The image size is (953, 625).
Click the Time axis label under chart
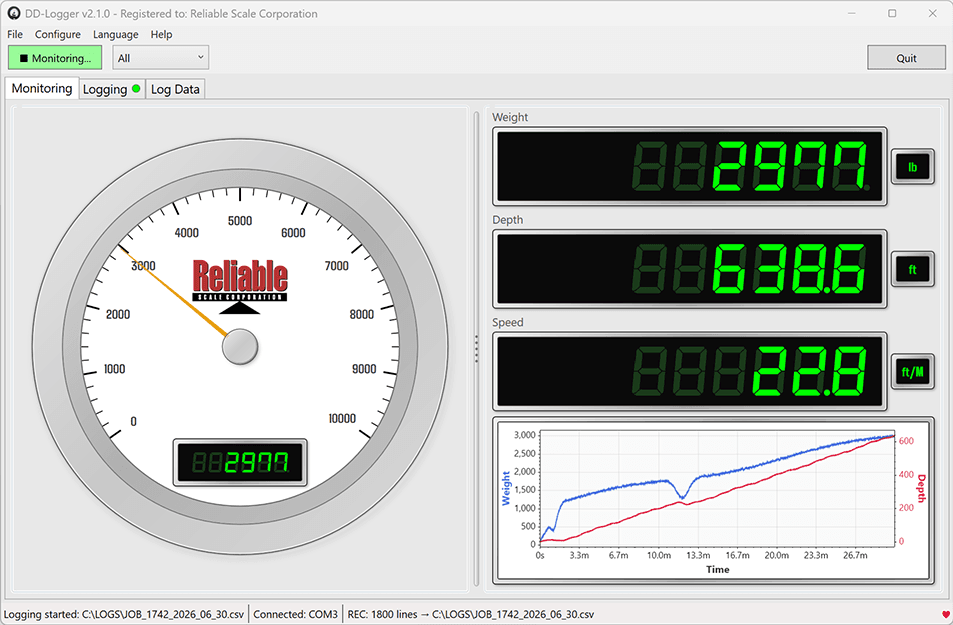pos(718,570)
